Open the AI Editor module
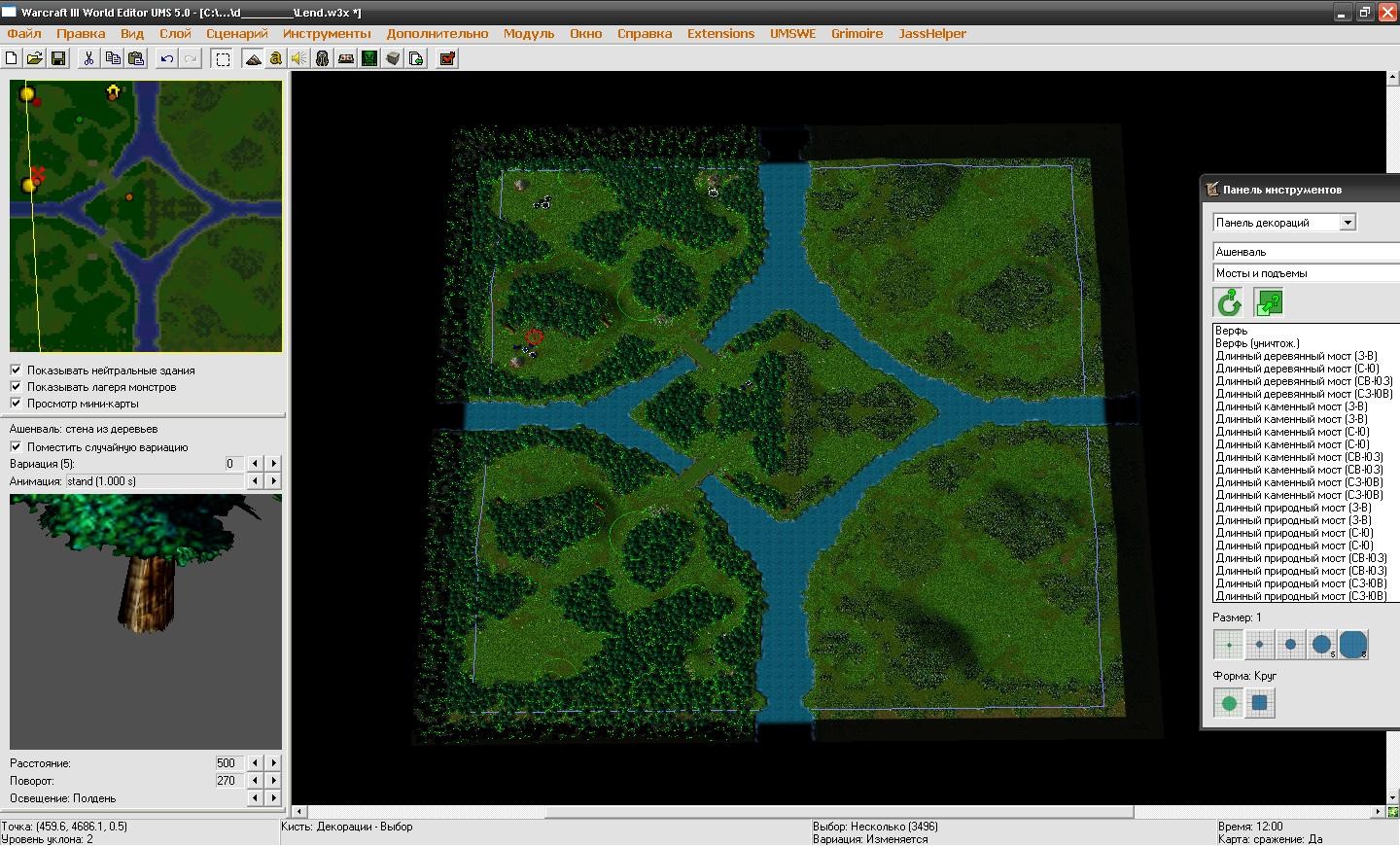The width and height of the screenshot is (1400, 846). (x=369, y=58)
